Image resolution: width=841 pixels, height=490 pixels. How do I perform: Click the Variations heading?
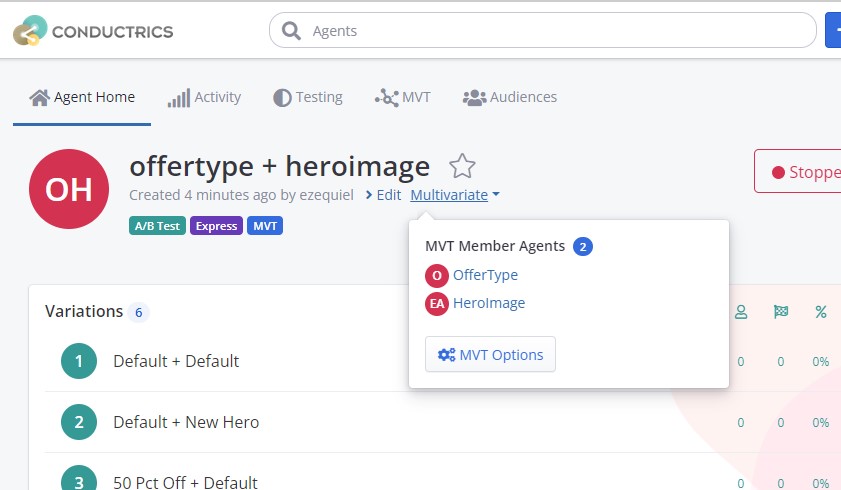click(x=84, y=311)
